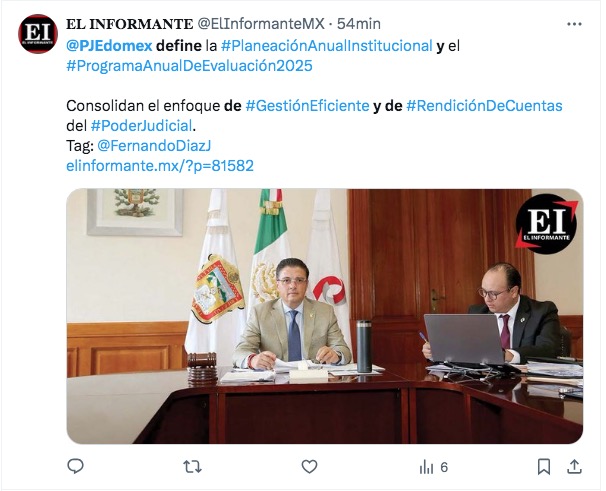Open the three-dot more options menu
The image size is (606, 491).
point(574,24)
